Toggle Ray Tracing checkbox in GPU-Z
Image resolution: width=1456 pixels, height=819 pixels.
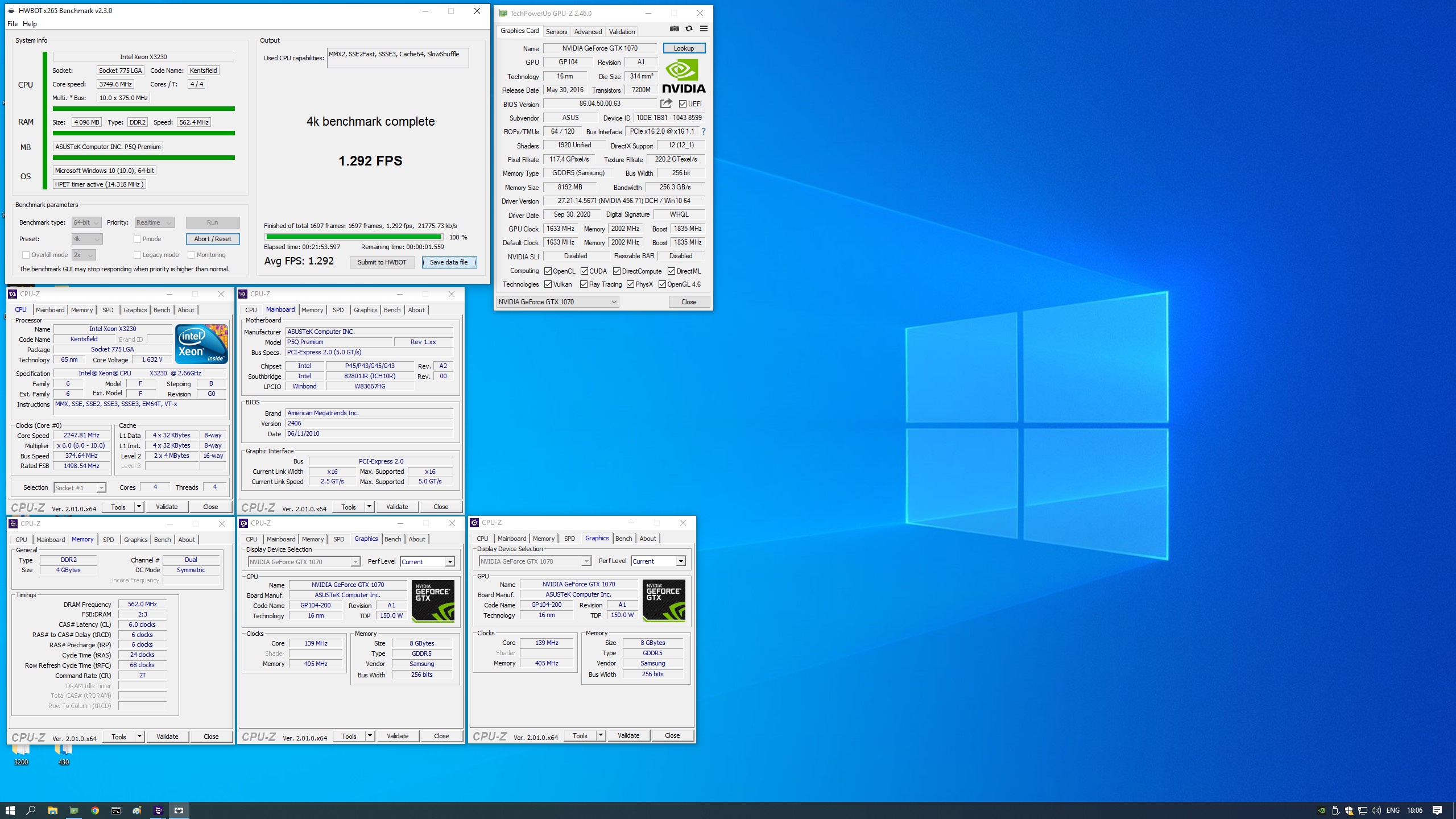pos(584,284)
